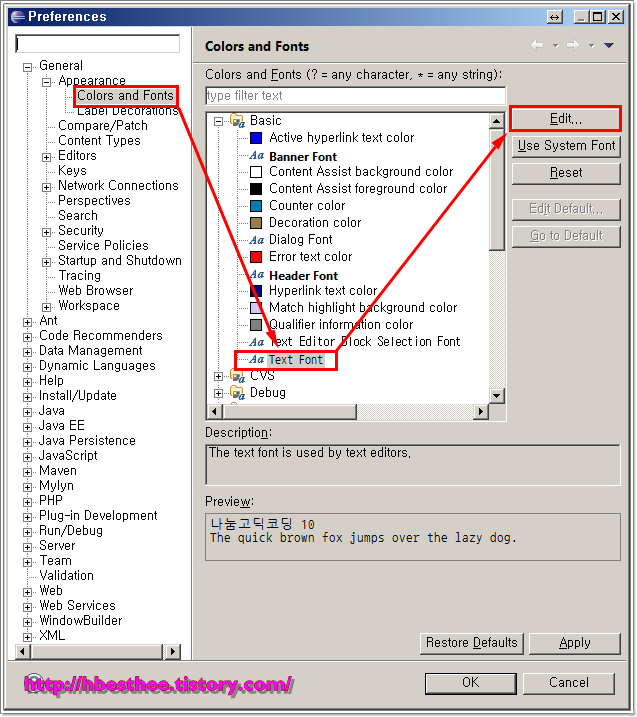This screenshot has width=637, height=717.
Task: Select the Active hyperlink text color swatch
Action: pyautogui.click(x=256, y=138)
